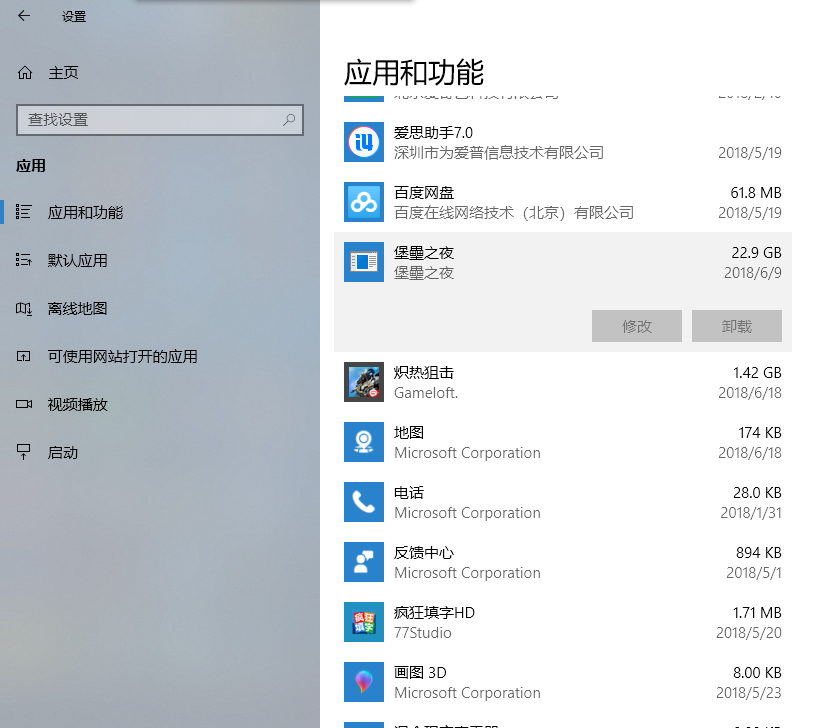Select the 电话 app name
This screenshot has height=728, width=830.
point(409,492)
